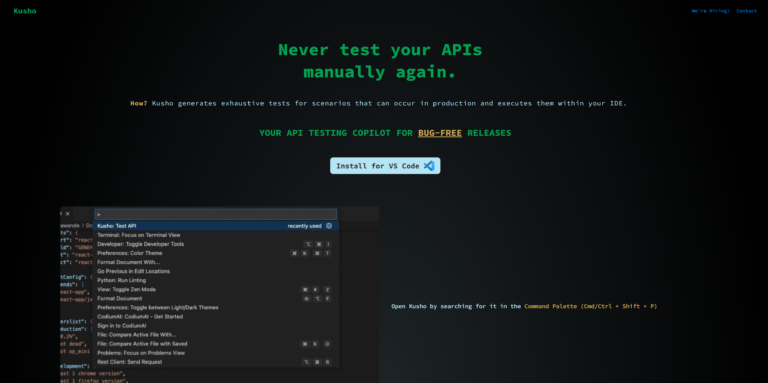Close the editor tab with X icon
The width and height of the screenshot is (768, 383).
pos(68,214)
